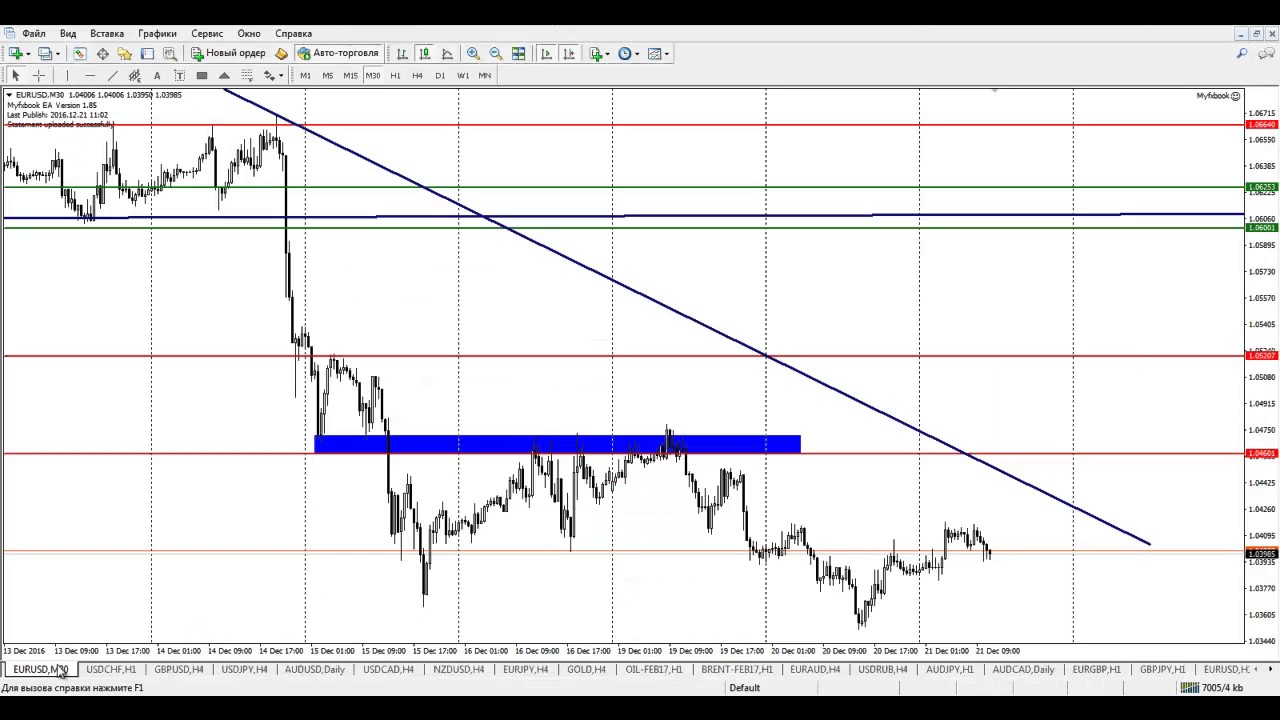Select the Text 'A' tool
Image resolution: width=1280 pixels, height=720 pixels.
[x=157, y=75]
